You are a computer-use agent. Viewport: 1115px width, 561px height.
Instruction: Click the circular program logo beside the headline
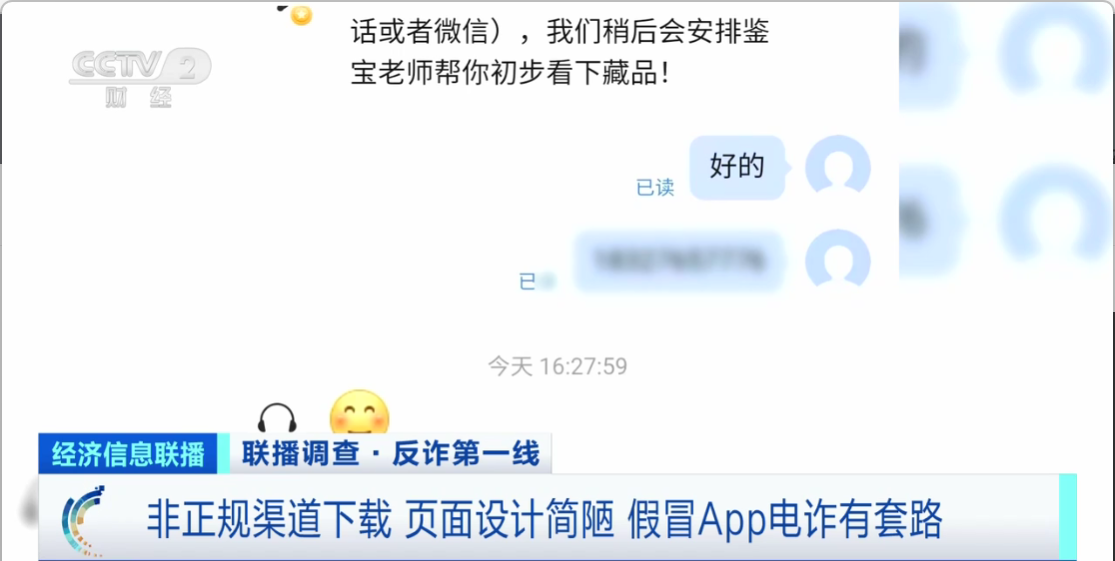(84, 520)
